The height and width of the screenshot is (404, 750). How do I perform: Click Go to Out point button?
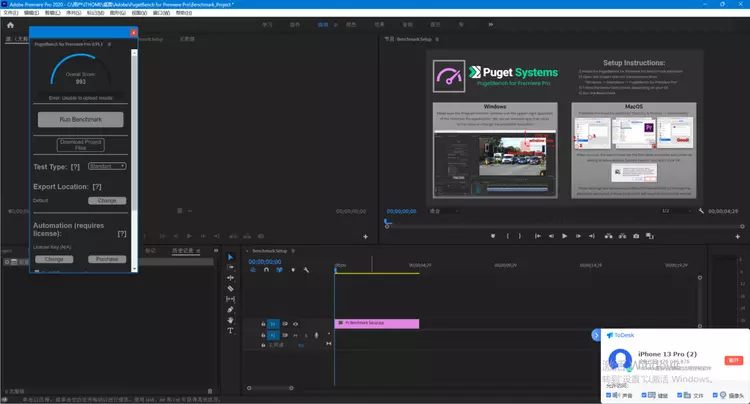point(592,236)
